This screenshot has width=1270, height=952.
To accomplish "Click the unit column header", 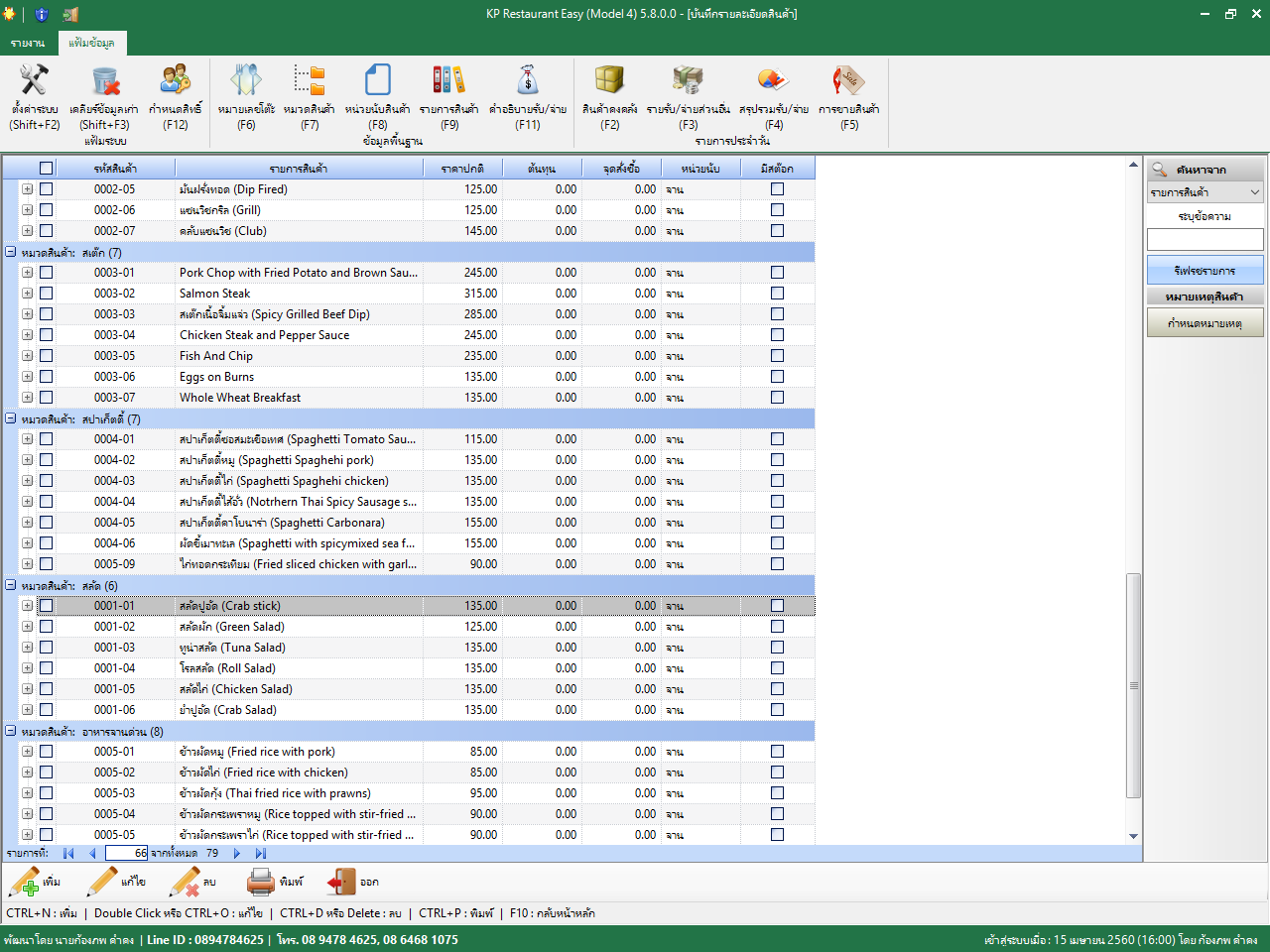I will pyautogui.click(x=700, y=169).
